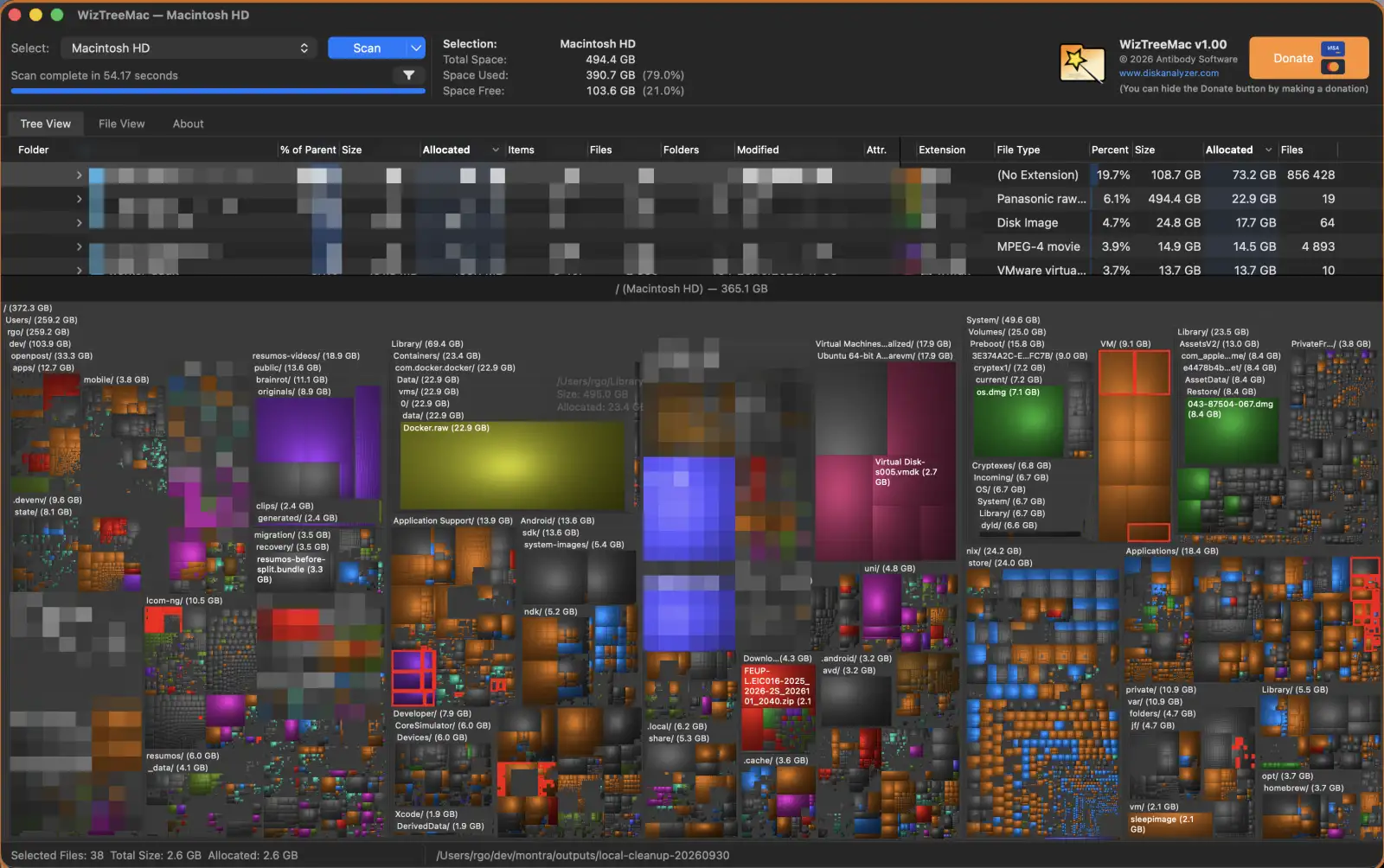Select the 043-87504-067.dmg treemap block
Viewport: 1384px width, 868px height.
pyautogui.click(x=1230, y=432)
